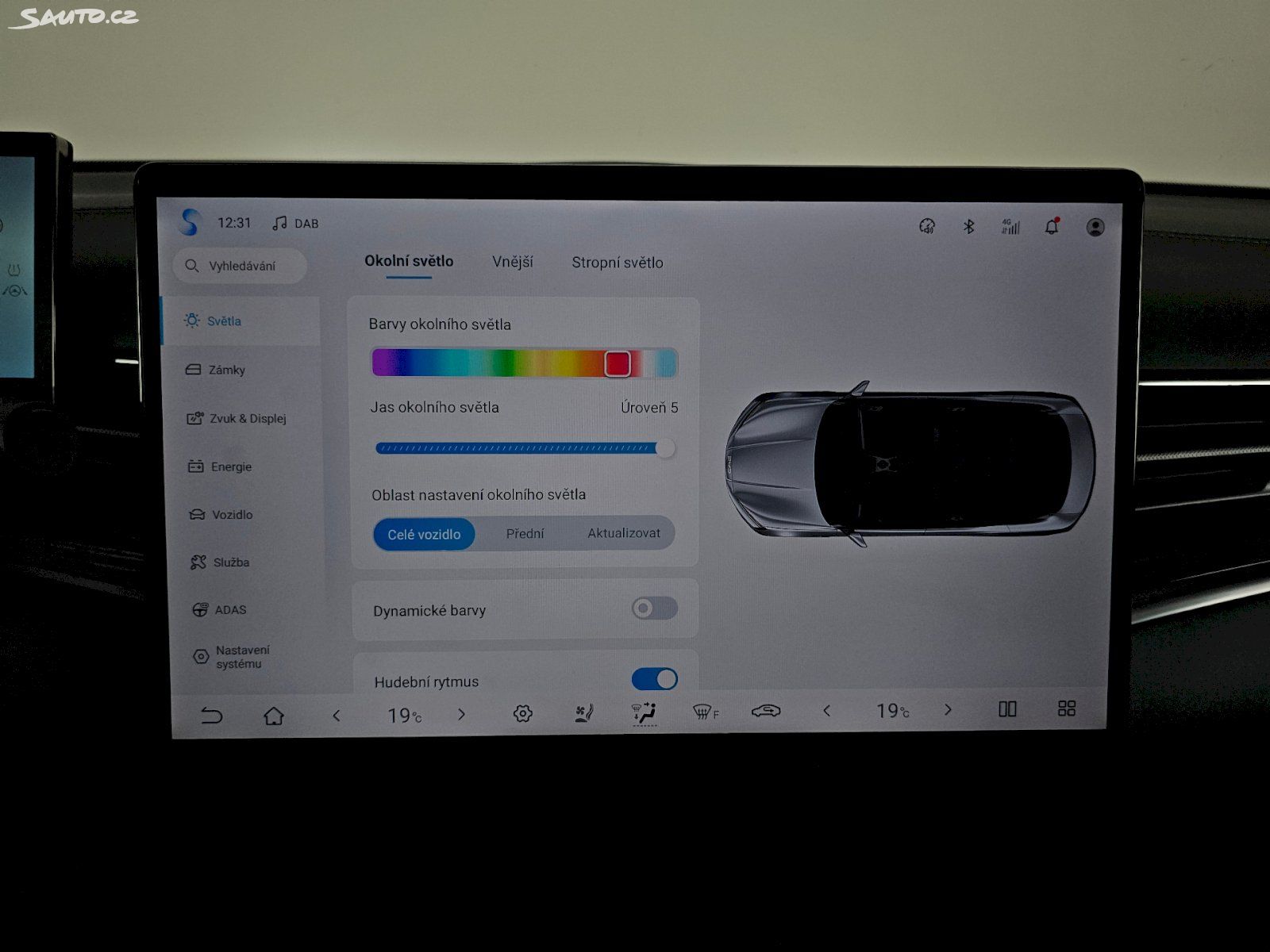Open settings gear in bottom bar
This screenshot has height=952, width=1270.
(522, 714)
